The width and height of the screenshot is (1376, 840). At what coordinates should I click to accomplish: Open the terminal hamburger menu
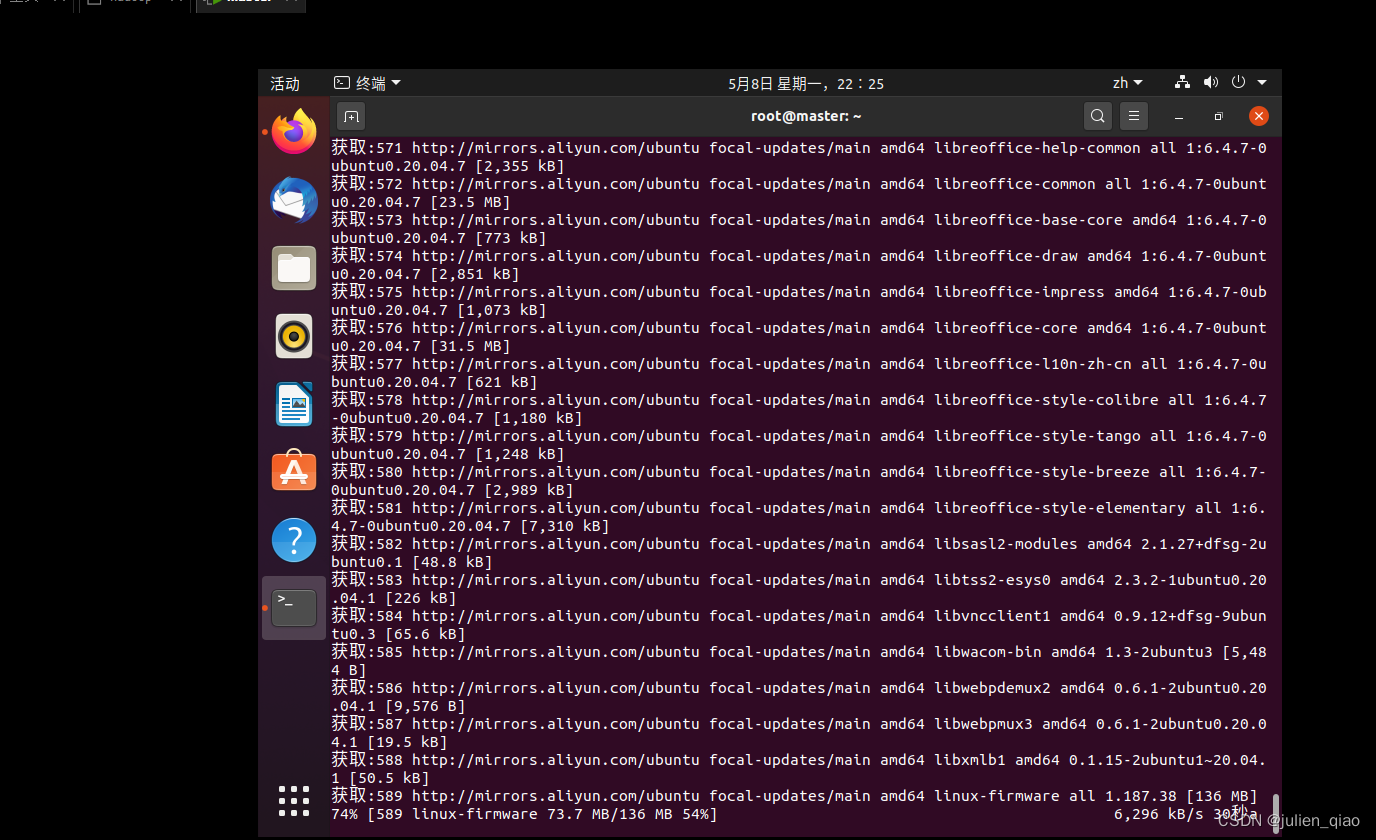[1133, 116]
